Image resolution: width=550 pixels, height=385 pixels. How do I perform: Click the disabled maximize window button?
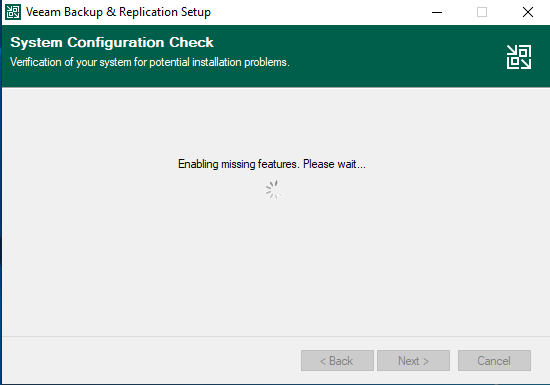pyautogui.click(x=482, y=12)
